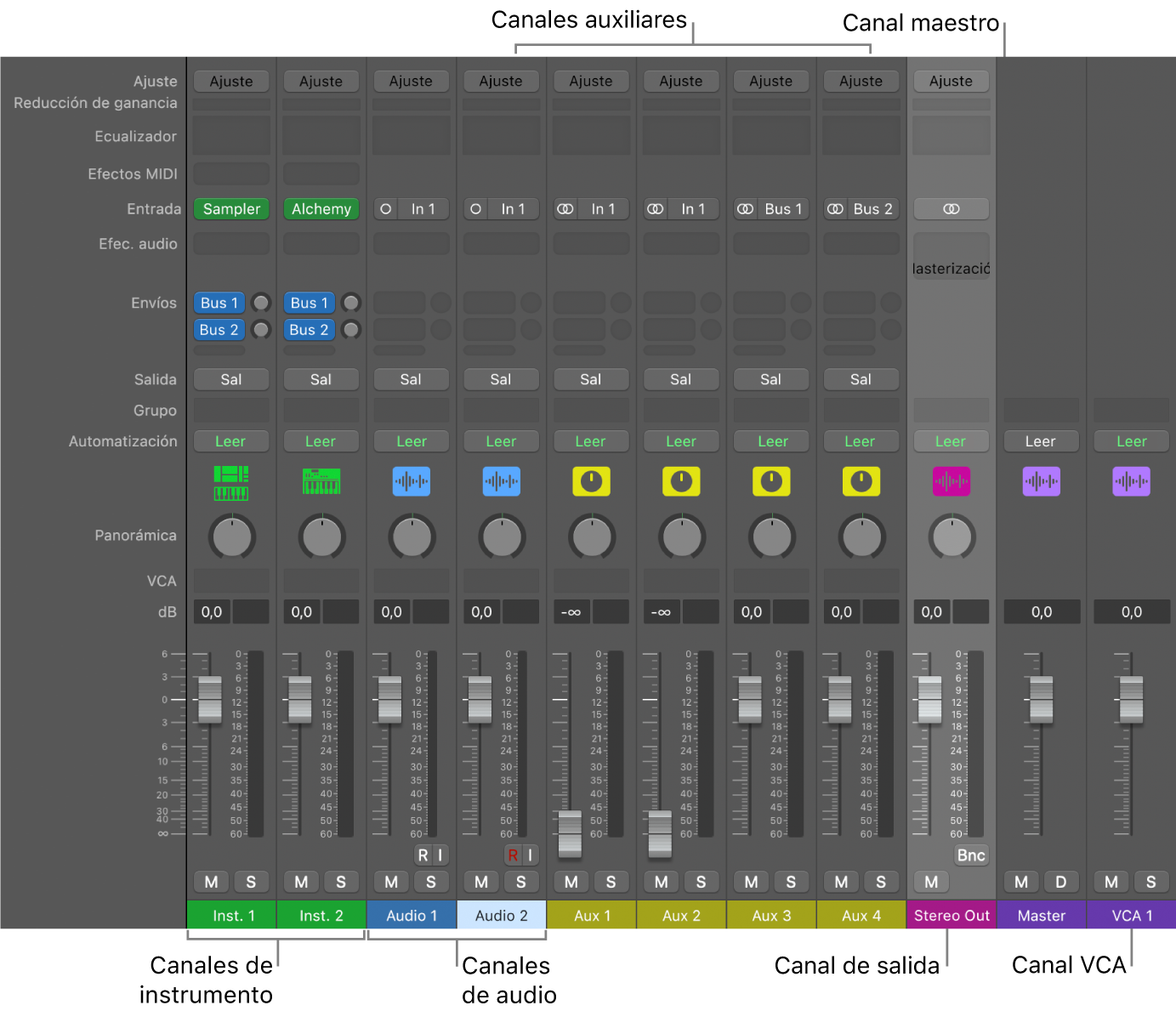Select the Aux 2 channel name
Image resolution: width=1176 pixels, height=1011 pixels.
click(681, 916)
